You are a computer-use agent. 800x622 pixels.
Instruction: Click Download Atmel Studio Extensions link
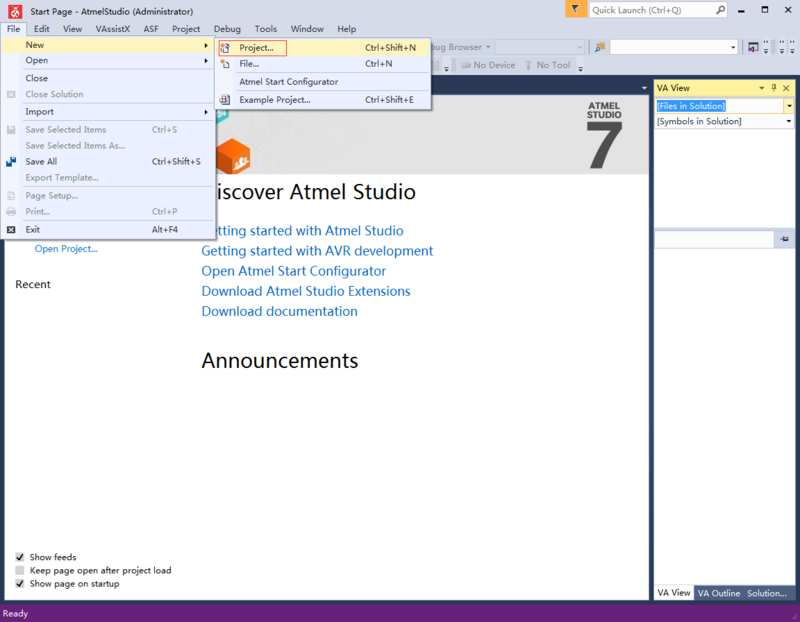pos(306,291)
